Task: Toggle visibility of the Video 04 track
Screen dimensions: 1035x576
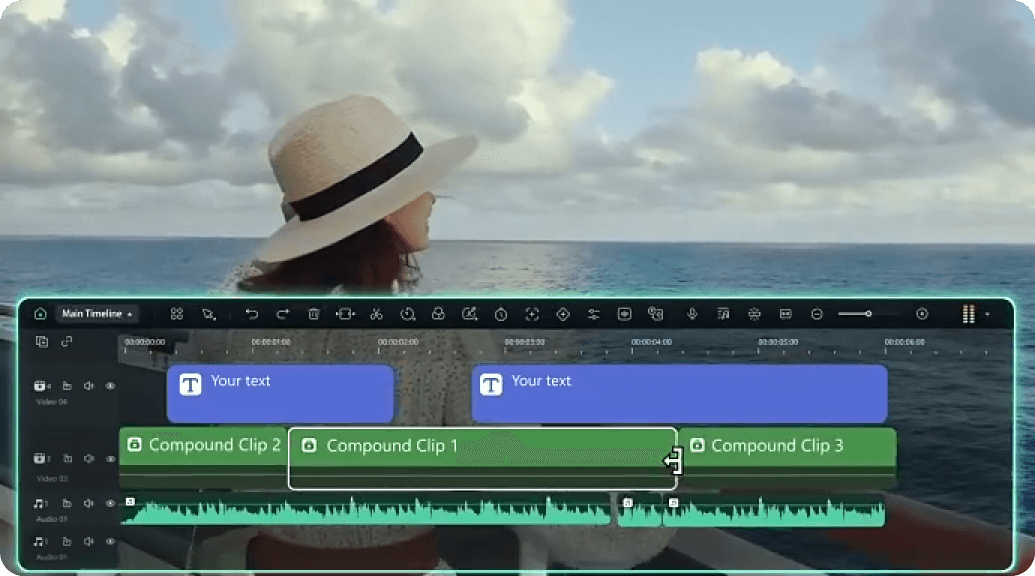Action: 110,386
